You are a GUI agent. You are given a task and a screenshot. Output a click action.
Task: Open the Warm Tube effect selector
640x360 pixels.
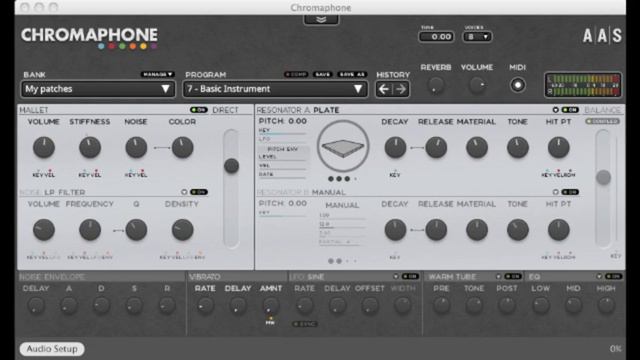tap(498, 276)
